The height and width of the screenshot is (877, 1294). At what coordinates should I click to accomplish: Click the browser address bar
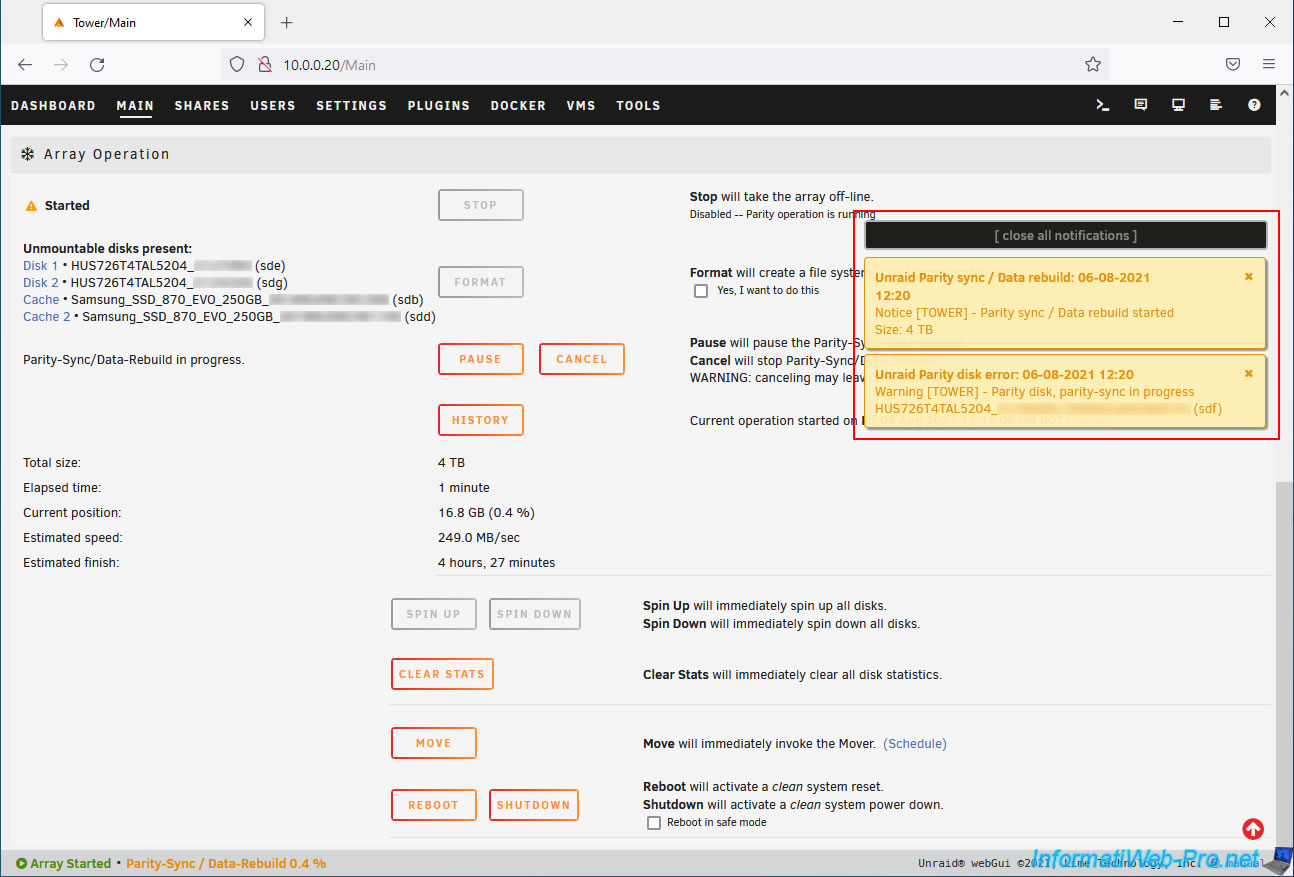point(660,65)
